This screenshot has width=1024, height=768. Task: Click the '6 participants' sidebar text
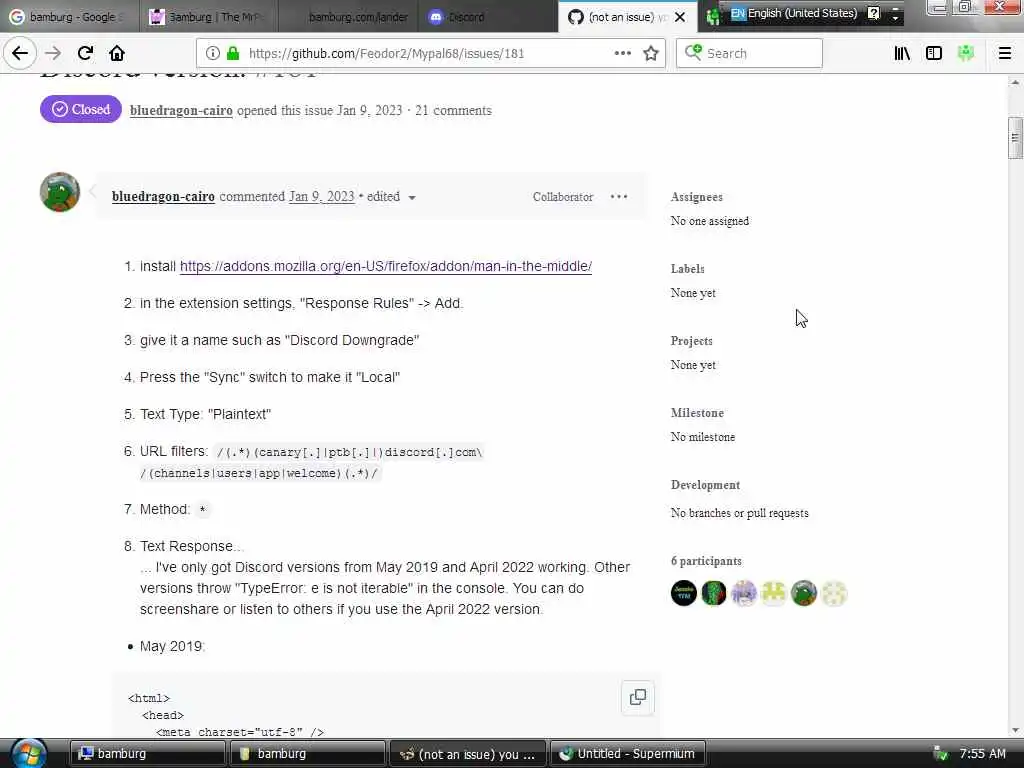[x=707, y=561]
